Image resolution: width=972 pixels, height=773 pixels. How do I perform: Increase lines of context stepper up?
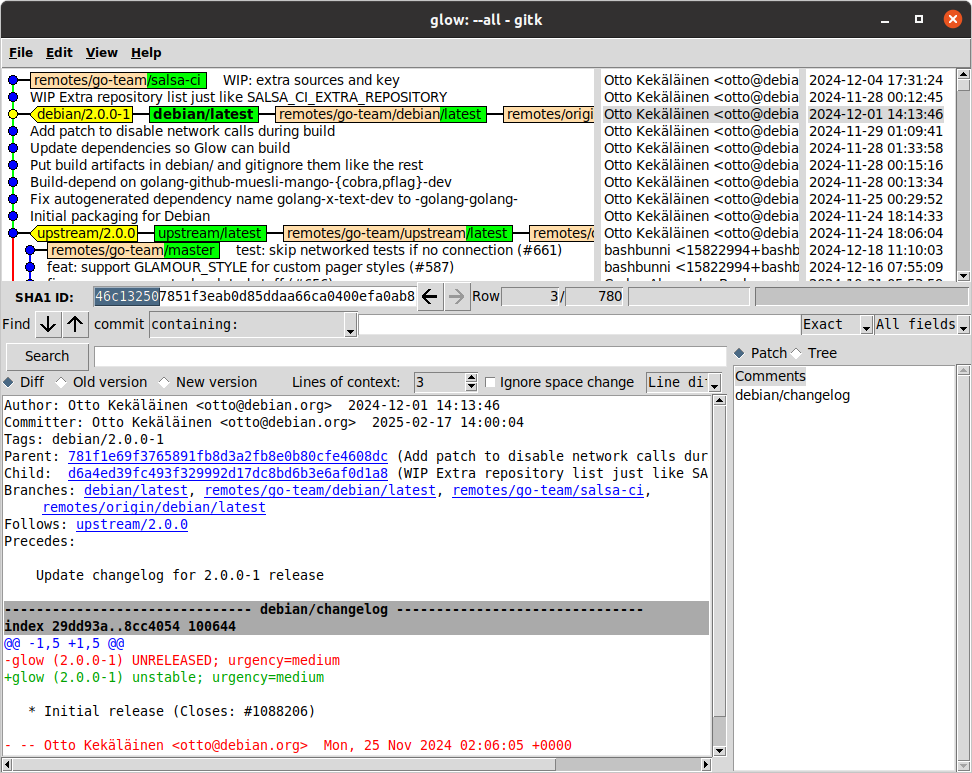471,378
